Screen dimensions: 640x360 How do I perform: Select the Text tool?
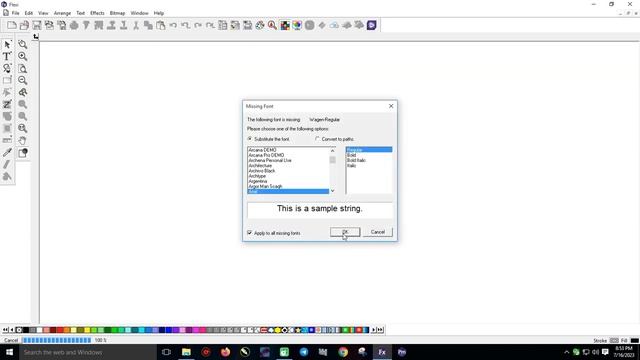[7, 56]
